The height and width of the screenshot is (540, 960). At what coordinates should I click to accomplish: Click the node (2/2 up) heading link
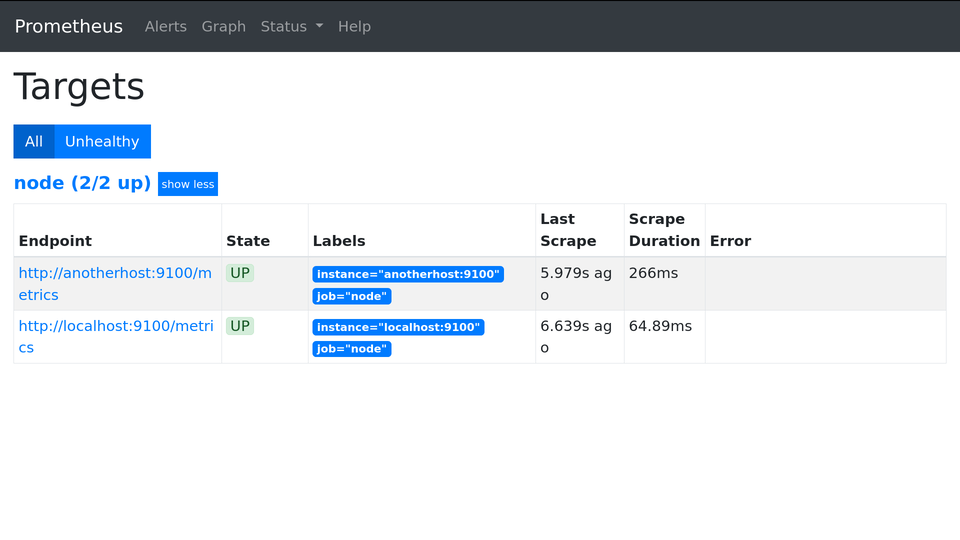click(82, 183)
